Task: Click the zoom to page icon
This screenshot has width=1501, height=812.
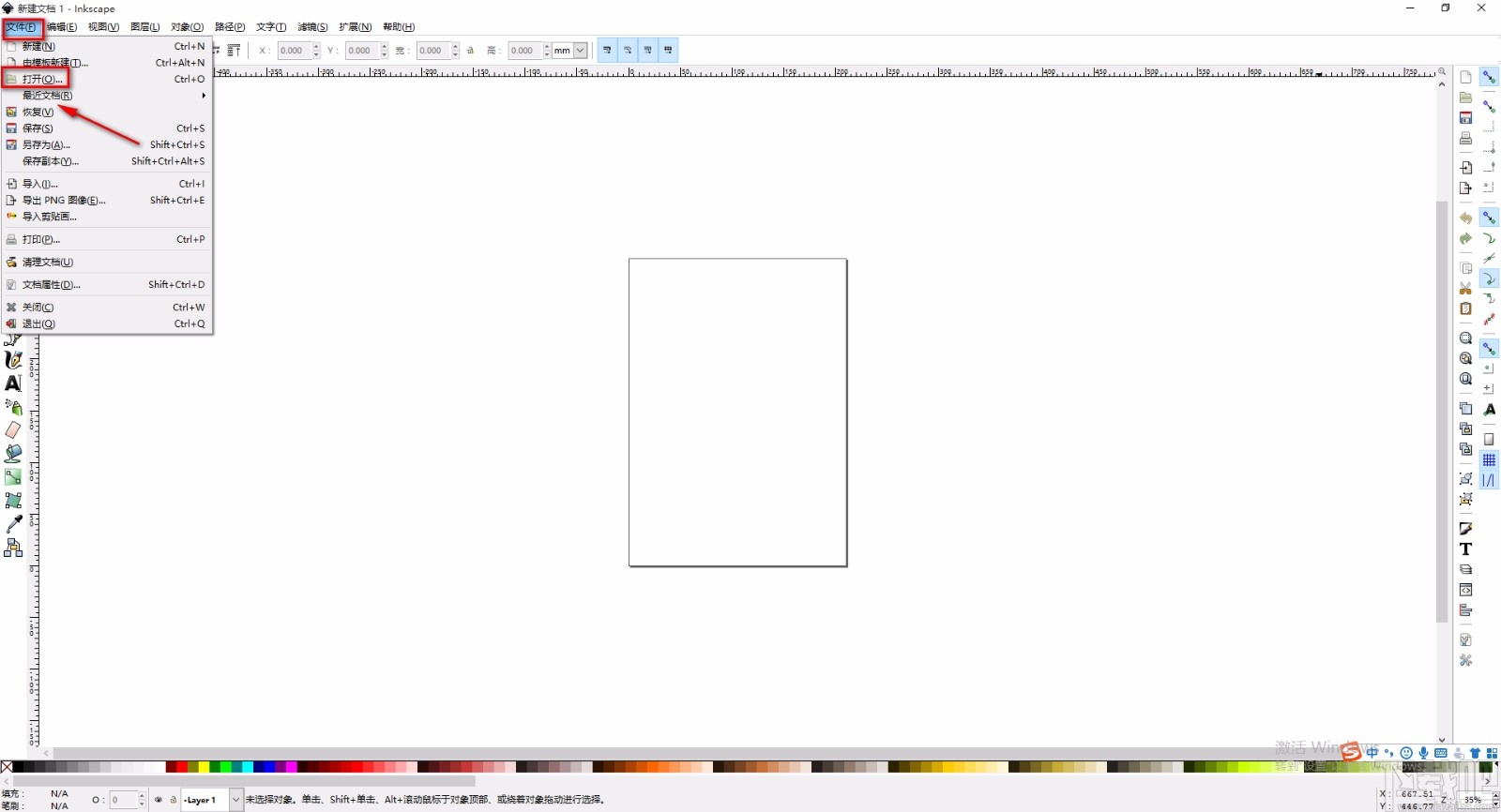Action: coord(1465,380)
